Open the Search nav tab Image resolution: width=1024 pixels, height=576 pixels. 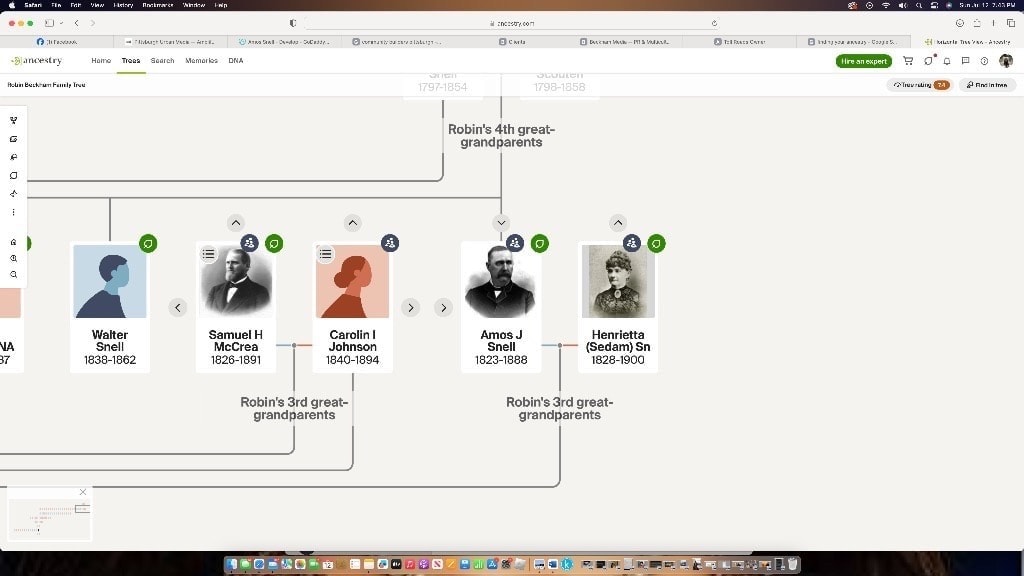tap(162, 61)
